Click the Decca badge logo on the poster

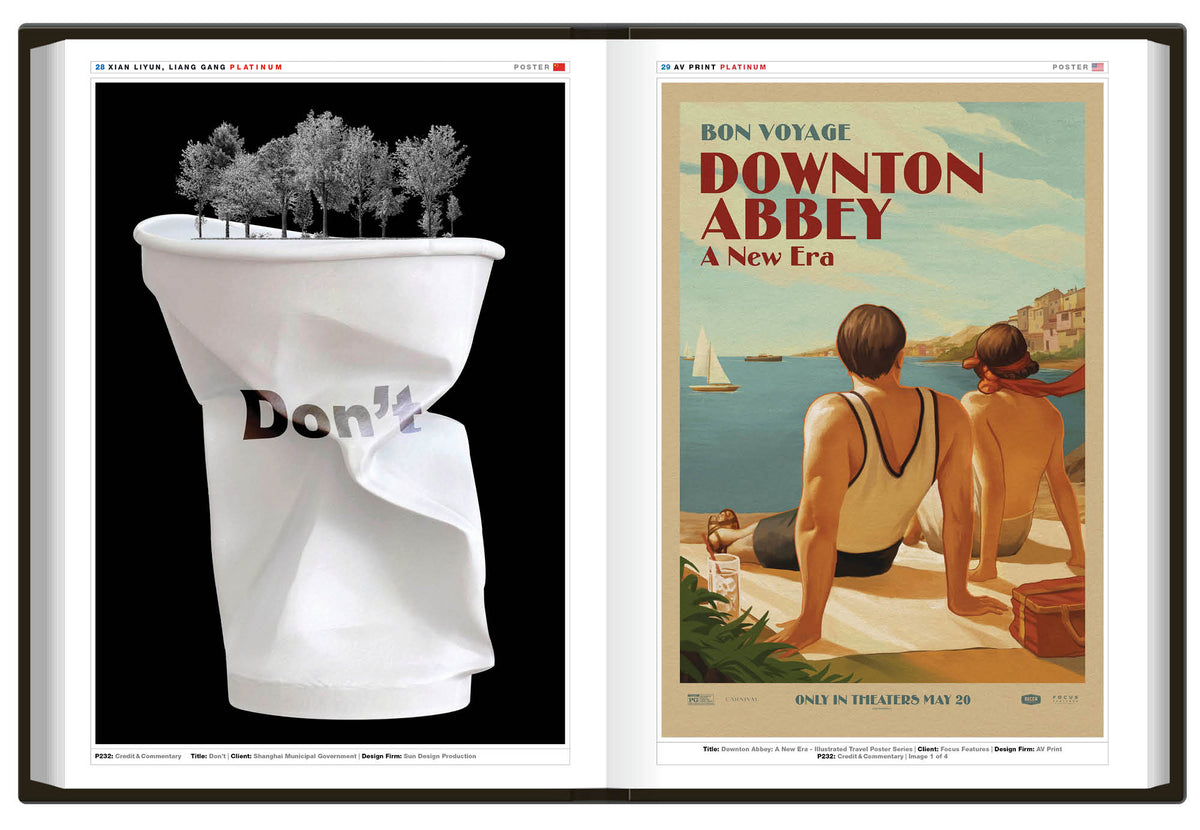click(1030, 699)
